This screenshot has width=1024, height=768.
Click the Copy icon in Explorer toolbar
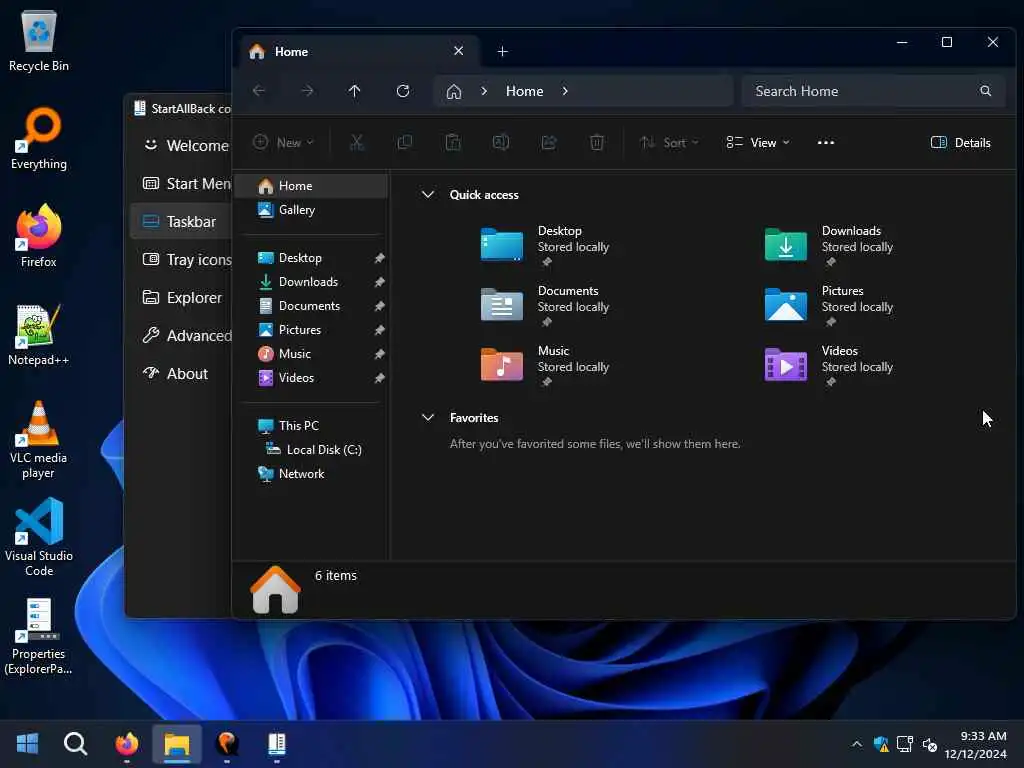(x=405, y=142)
